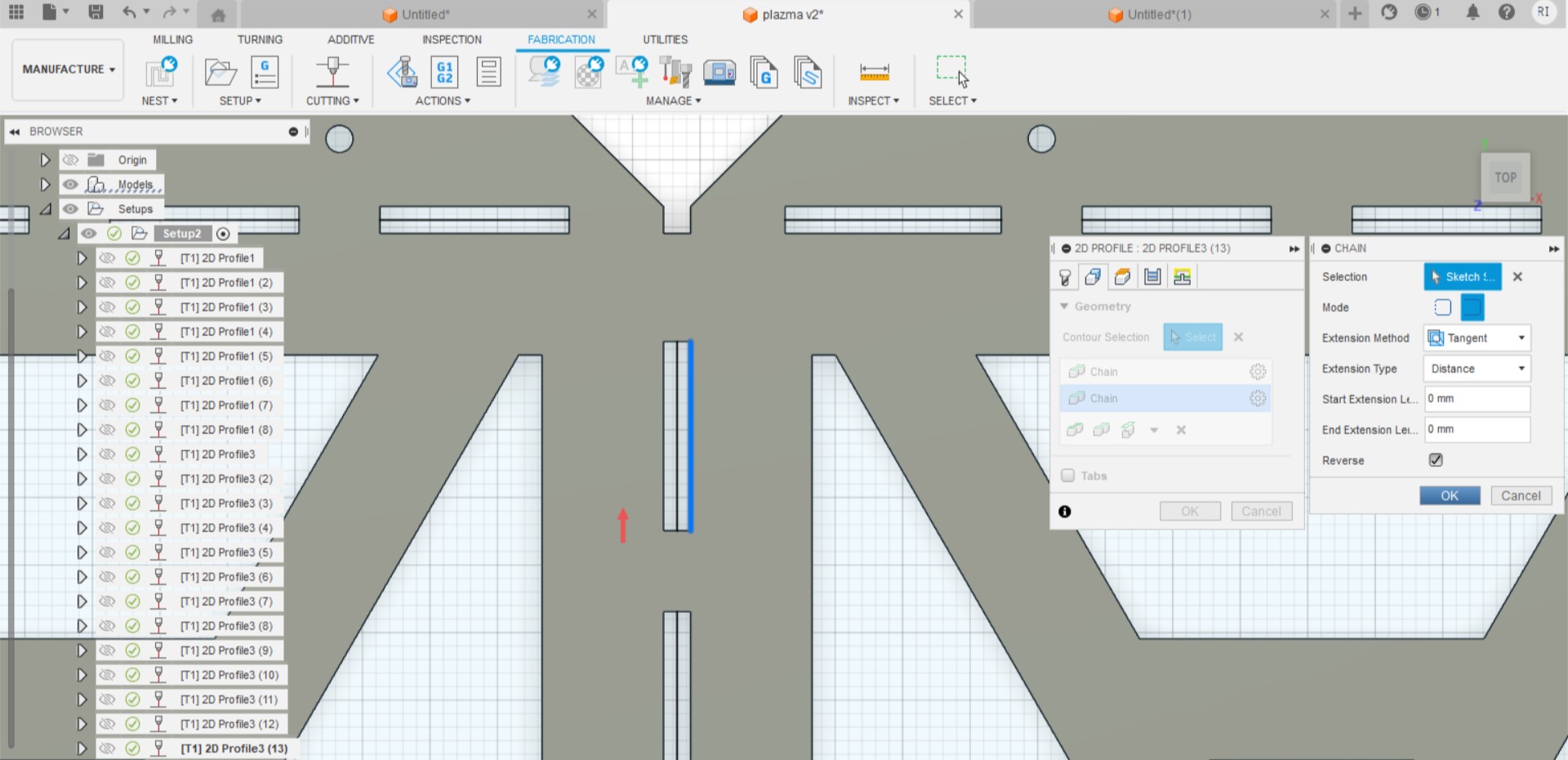
Task: Click the Machine icon in the Manage group
Action: [x=719, y=72]
